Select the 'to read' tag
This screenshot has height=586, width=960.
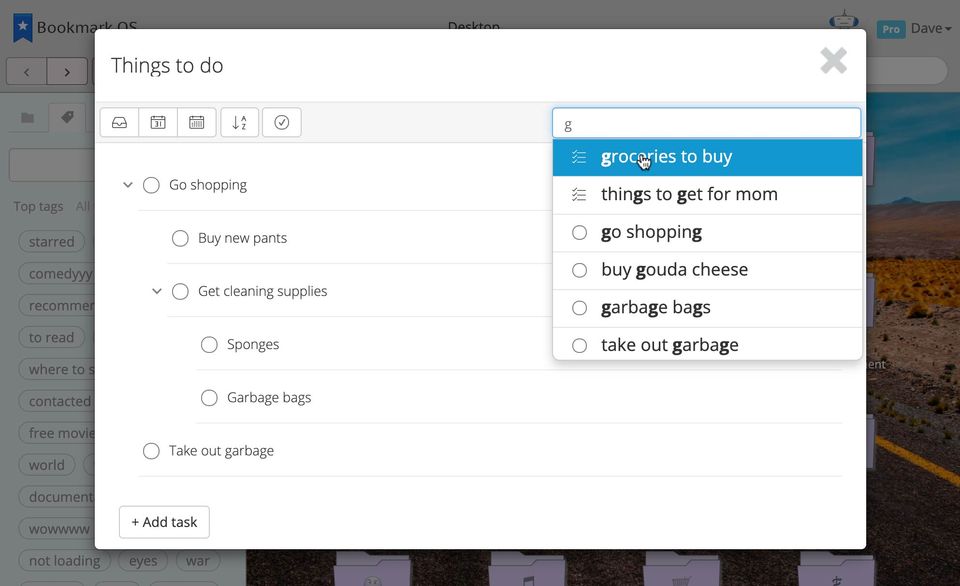(51, 337)
